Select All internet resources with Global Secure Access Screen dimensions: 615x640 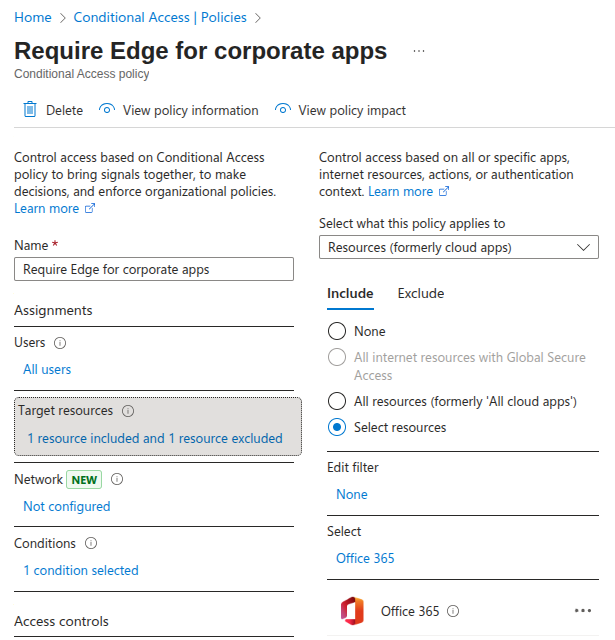coord(337,358)
